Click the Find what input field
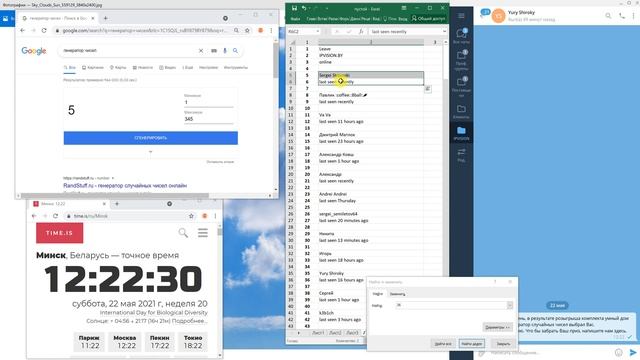Screen dimensions: 640x360 pos(451,305)
